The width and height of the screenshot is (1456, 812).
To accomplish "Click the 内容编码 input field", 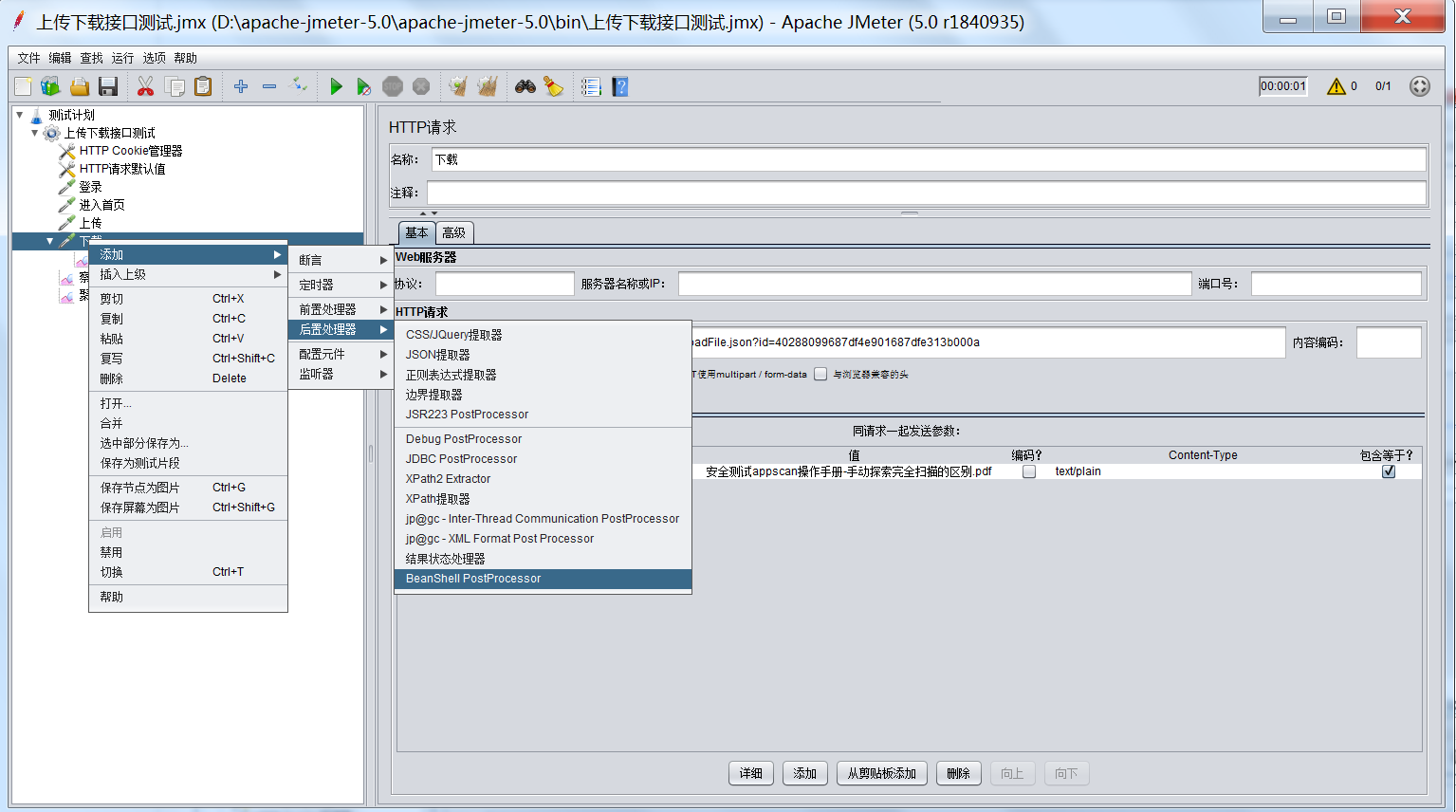I will click(1389, 342).
